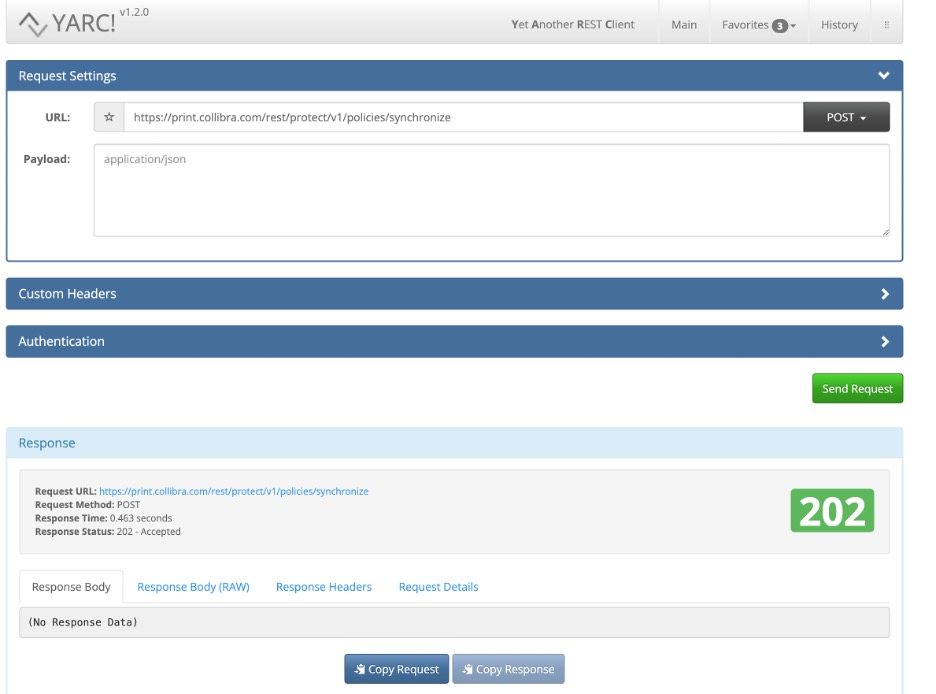Image resolution: width=936 pixels, height=694 pixels.
Task: Open the Request Details tab
Action: [x=438, y=587]
